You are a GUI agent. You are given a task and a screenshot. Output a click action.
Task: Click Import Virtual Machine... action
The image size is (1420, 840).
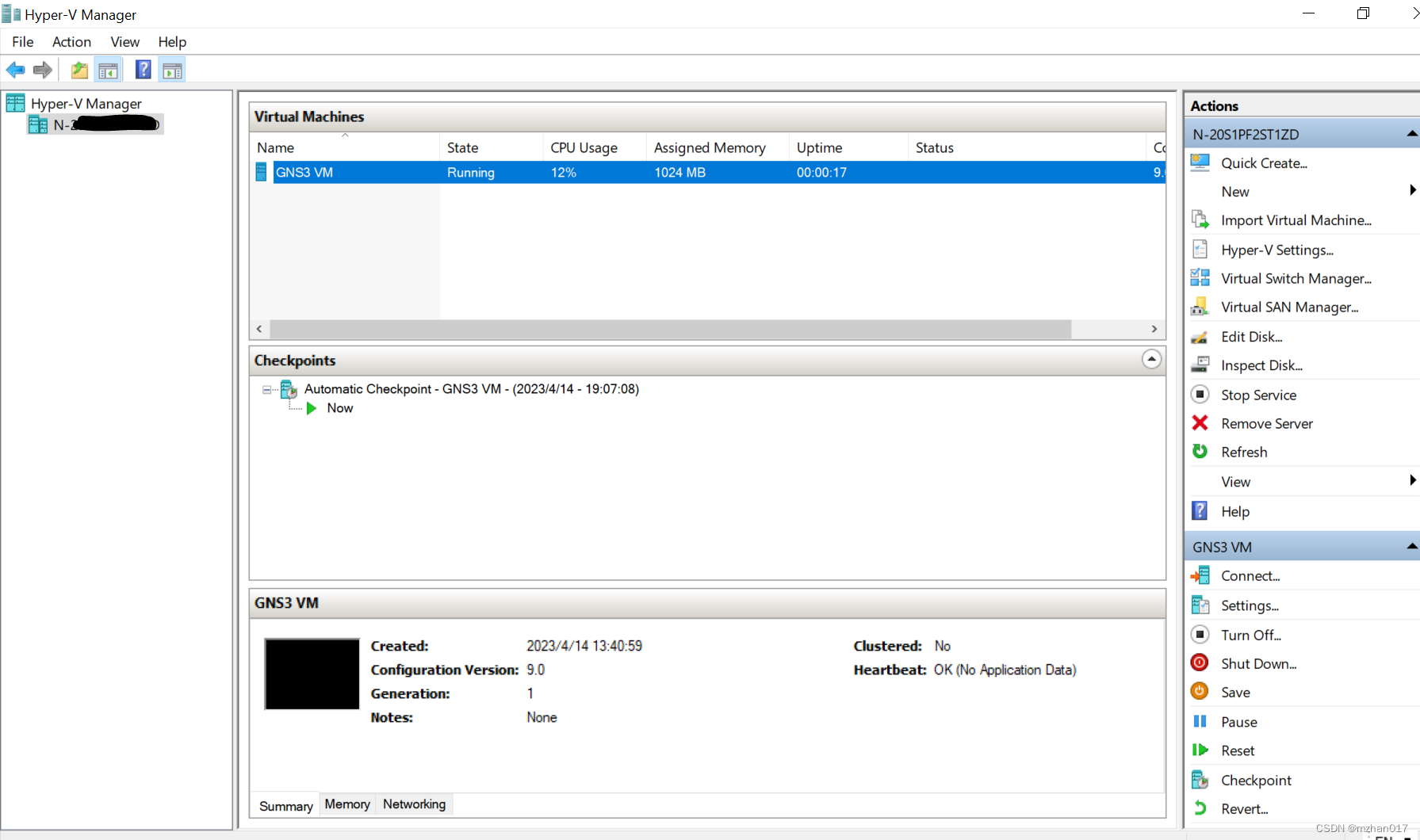click(1296, 220)
